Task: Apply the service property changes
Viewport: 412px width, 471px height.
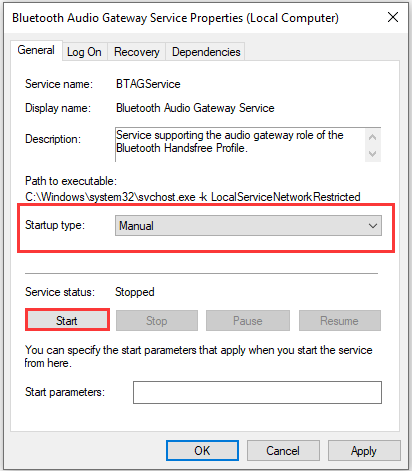Action: 364,451
